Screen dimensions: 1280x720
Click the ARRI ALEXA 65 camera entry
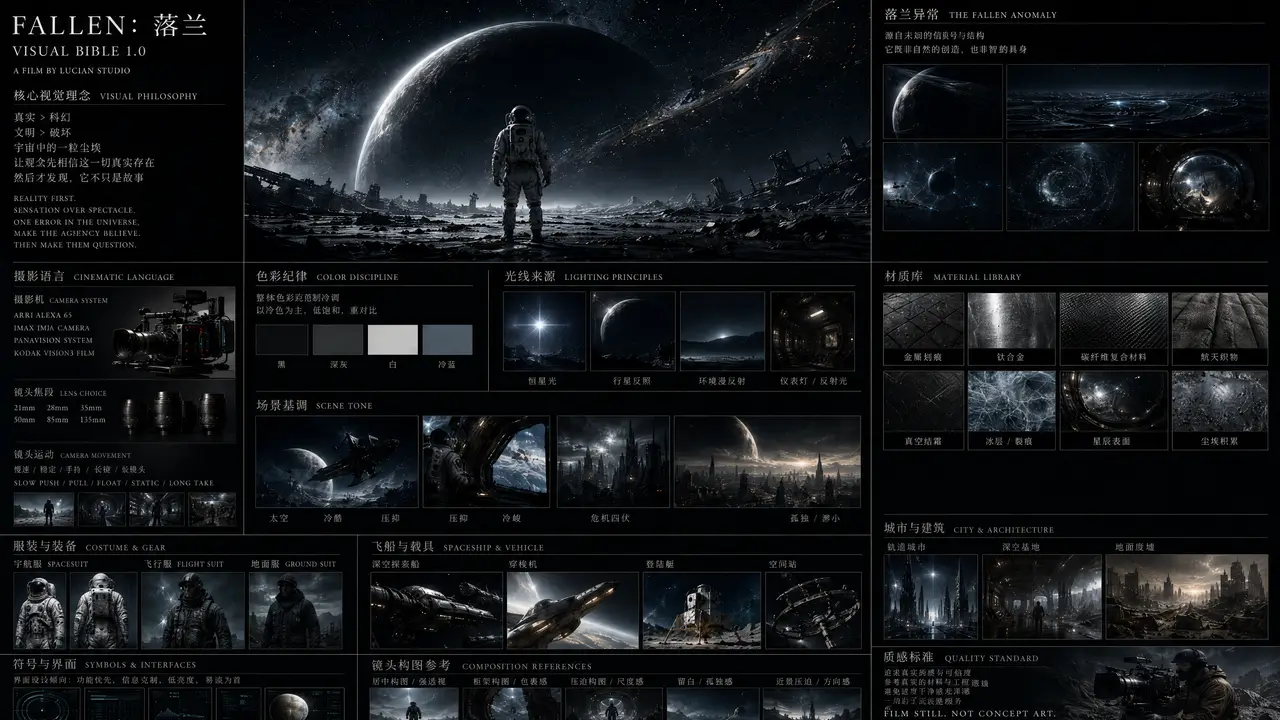pos(43,315)
